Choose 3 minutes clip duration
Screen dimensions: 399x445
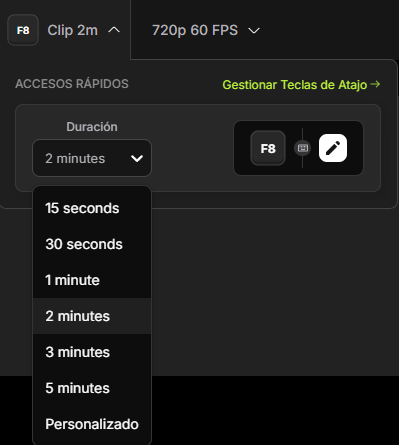(x=92, y=352)
